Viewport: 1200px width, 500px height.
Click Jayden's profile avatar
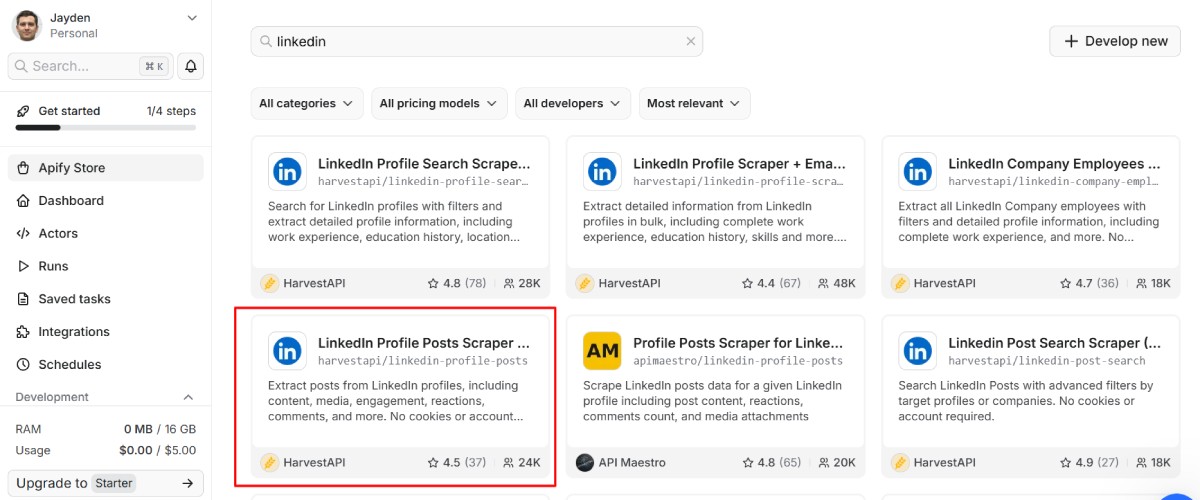point(27,25)
